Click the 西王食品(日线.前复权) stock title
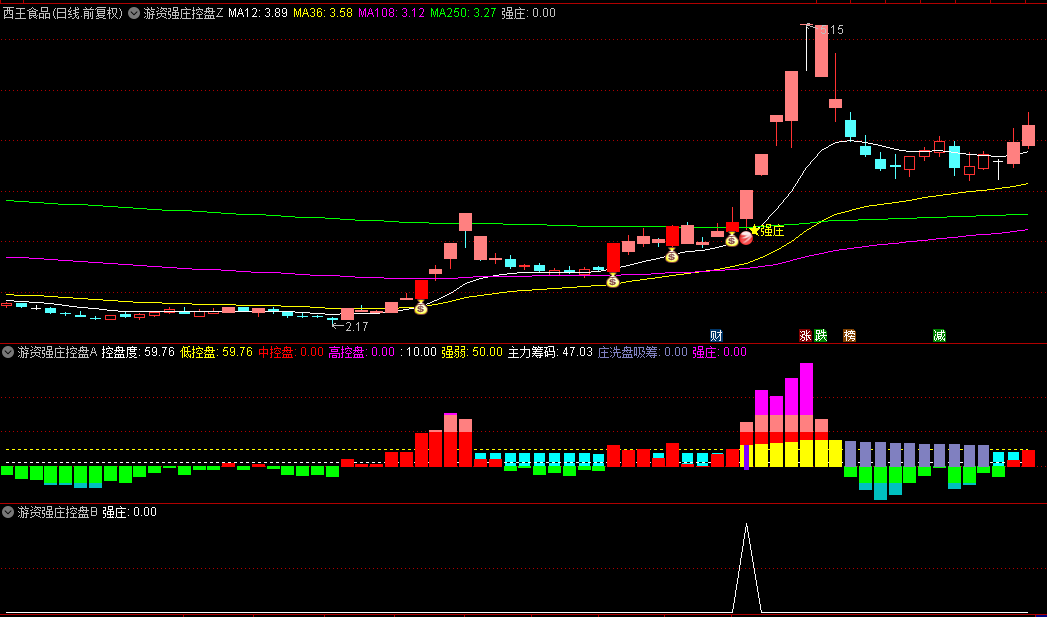 pos(63,13)
